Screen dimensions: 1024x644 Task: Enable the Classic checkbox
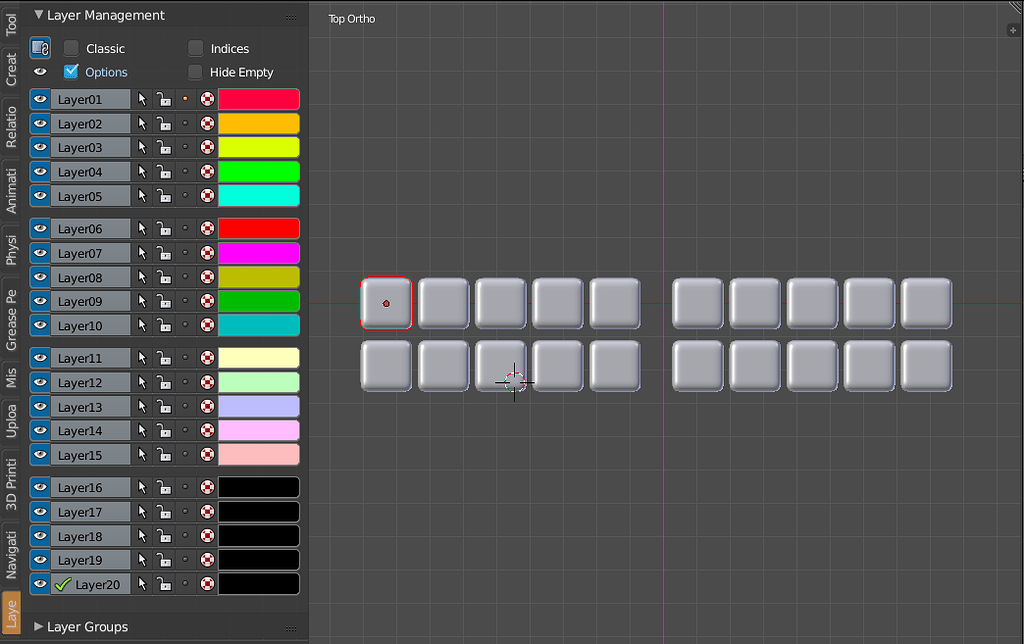[71, 48]
